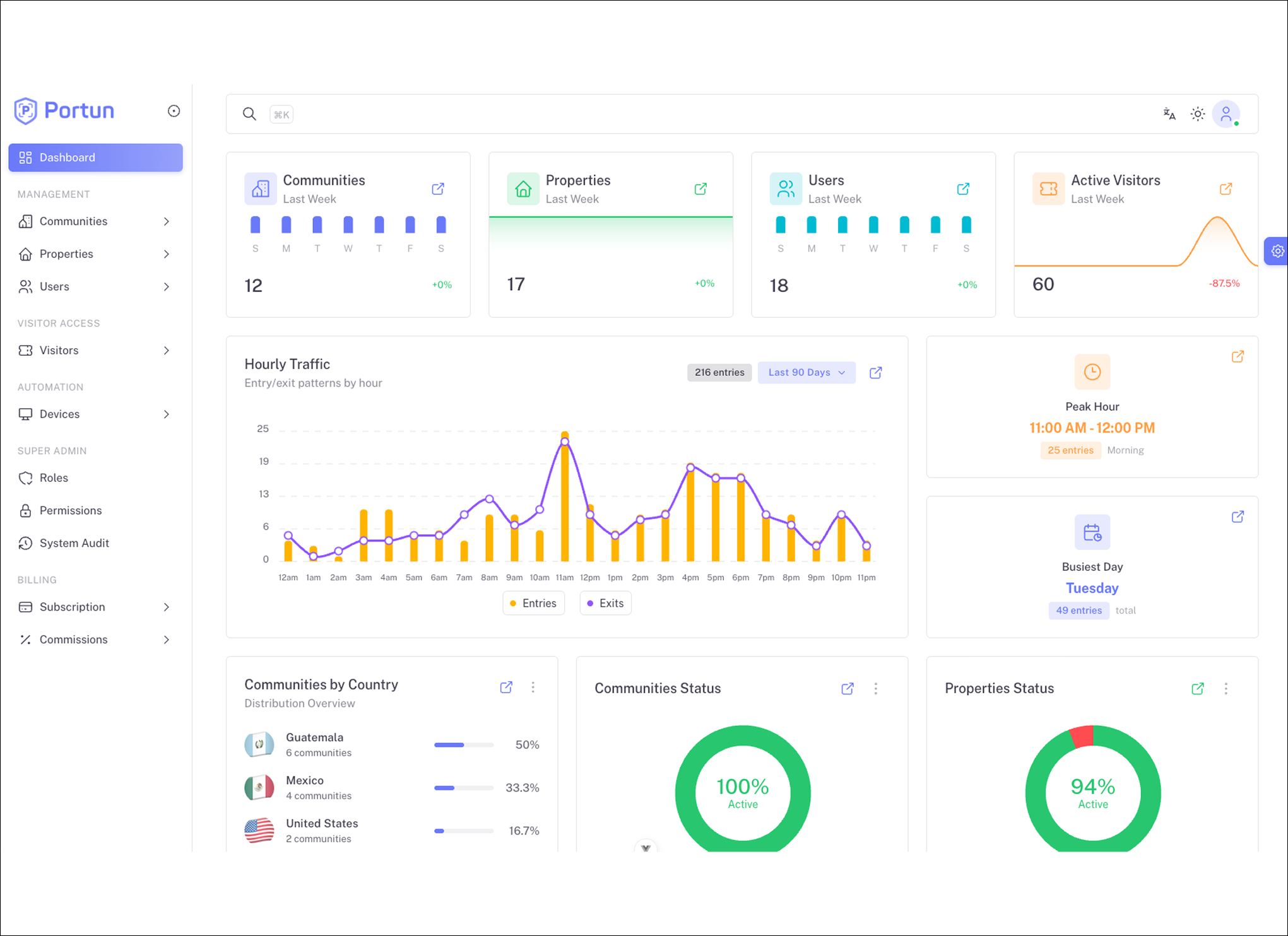Image resolution: width=1288 pixels, height=936 pixels.
Task: Expand the Subscription sidebar menu
Action: coord(95,607)
